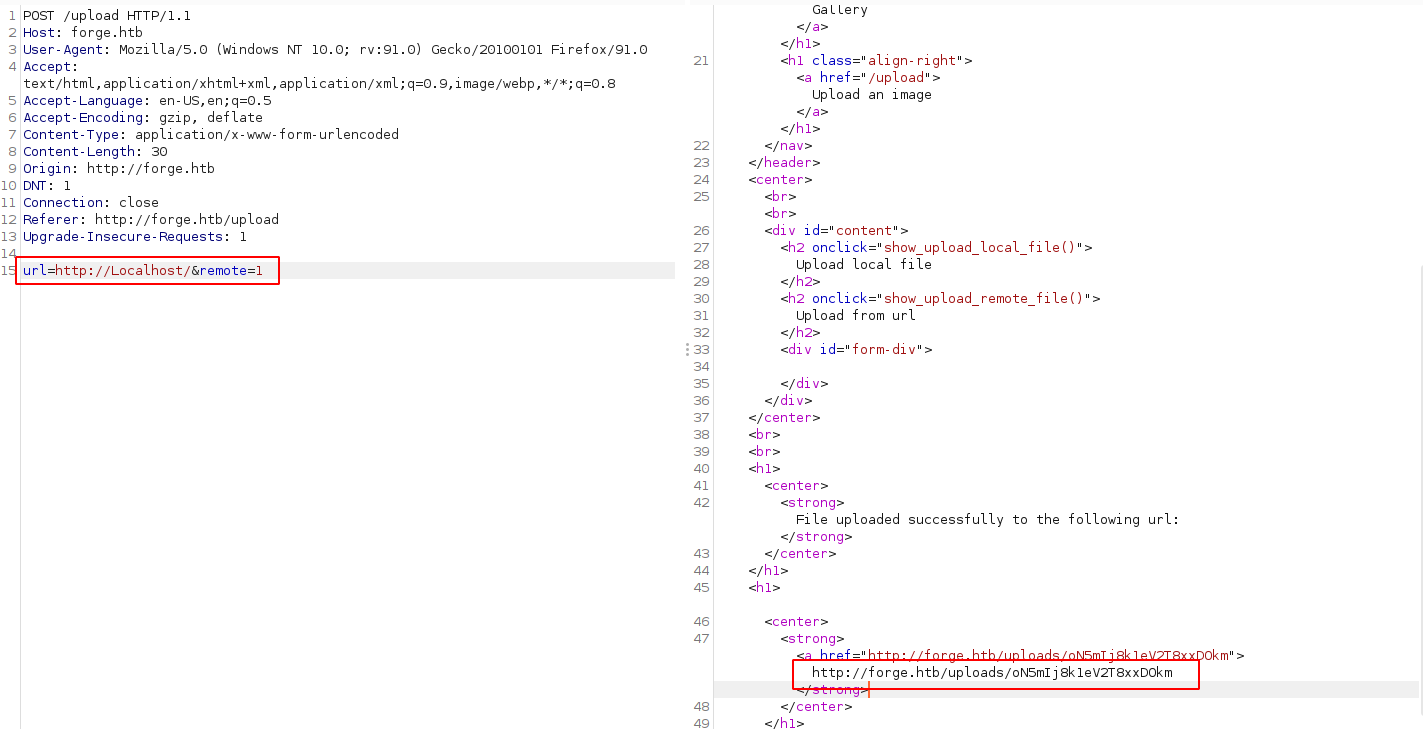The width and height of the screenshot is (1423, 729).
Task: Click the closing </nav> tag line
Action: click(788, 146)
